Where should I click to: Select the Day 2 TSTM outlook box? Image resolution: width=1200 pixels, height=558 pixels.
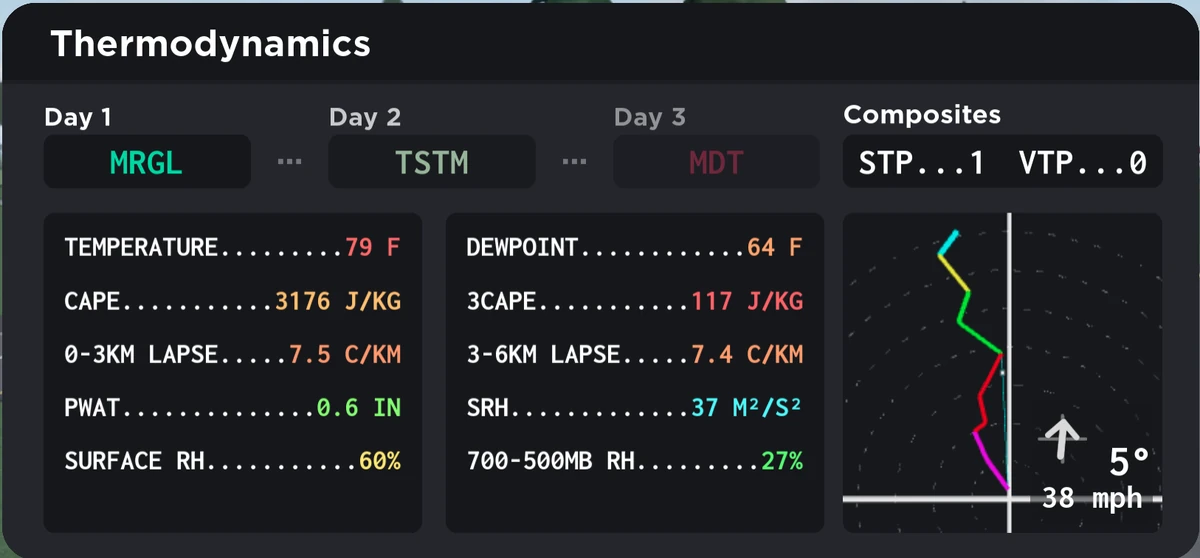432,162
